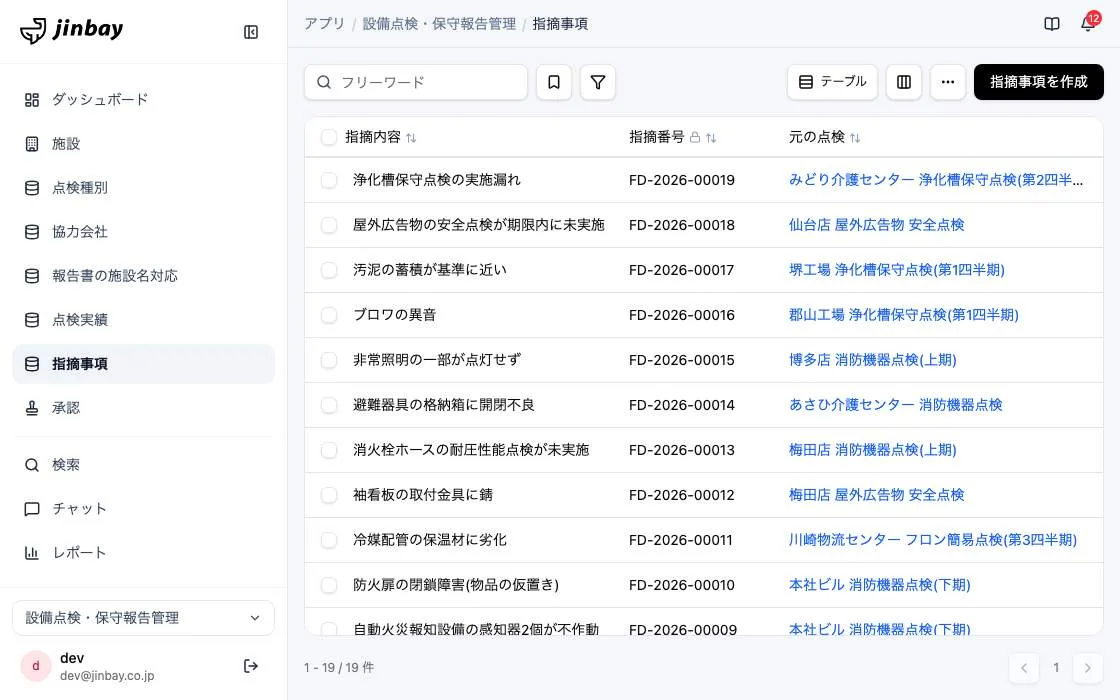The image size is (1120, 700).
Task: Sort by 指摘内容 column arrows
Action: (411, 138)
